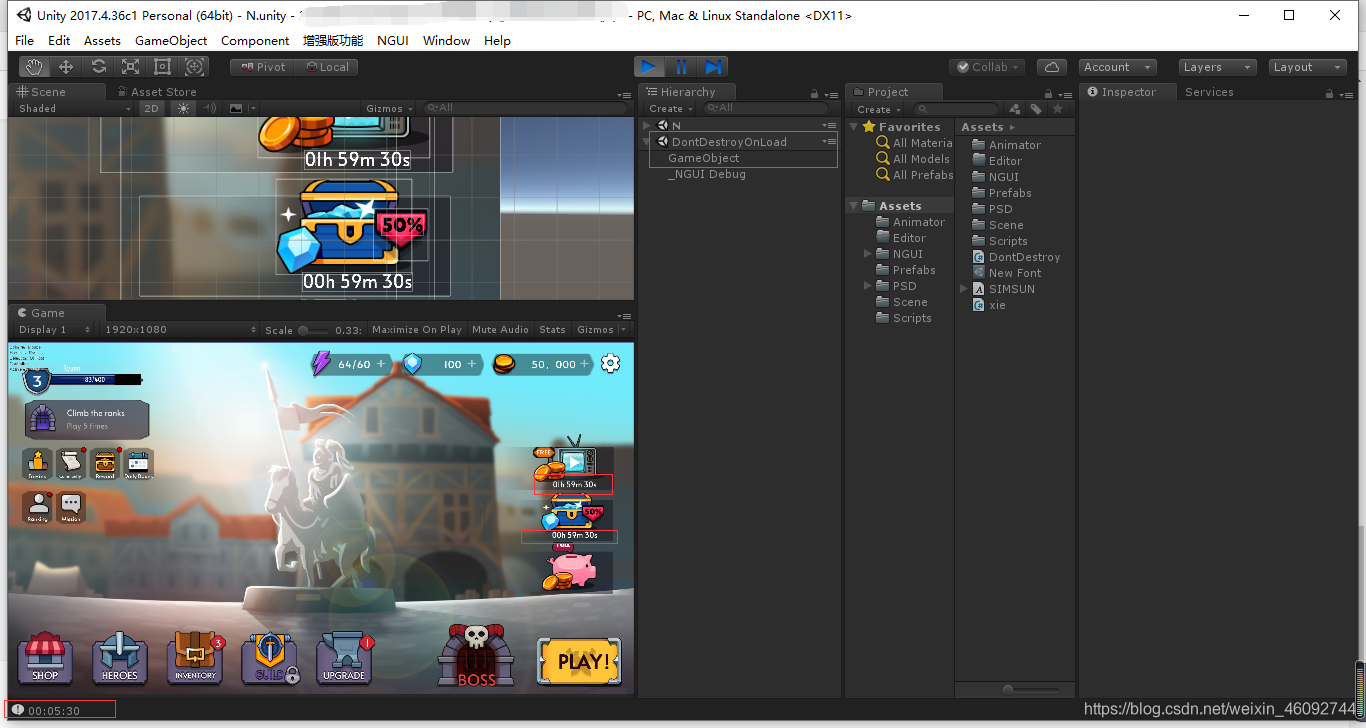
Task: Toggle Inspector panel lock icon
Action: (1329, 93)
